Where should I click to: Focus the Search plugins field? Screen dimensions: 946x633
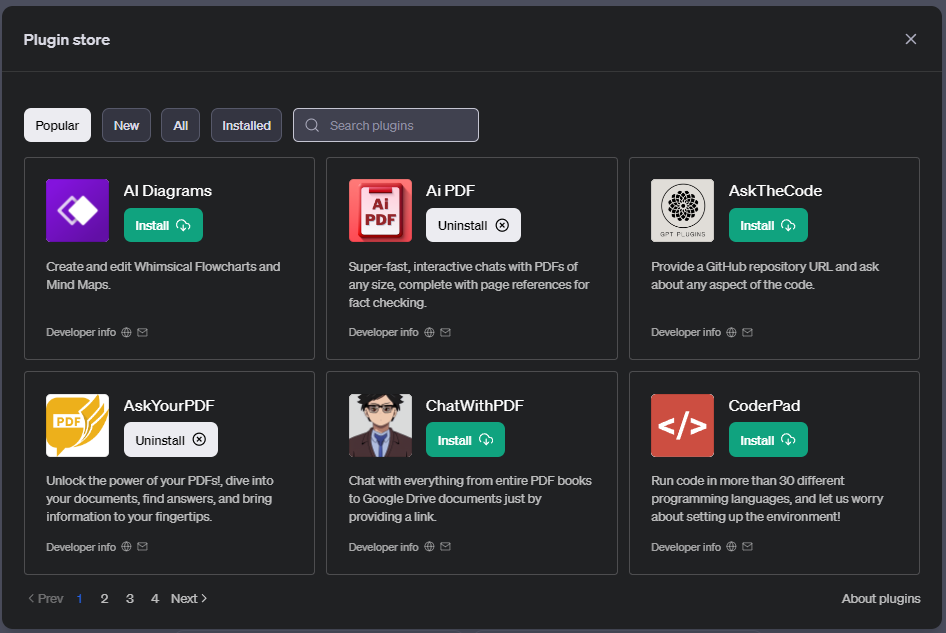click(x=386, y=126)
